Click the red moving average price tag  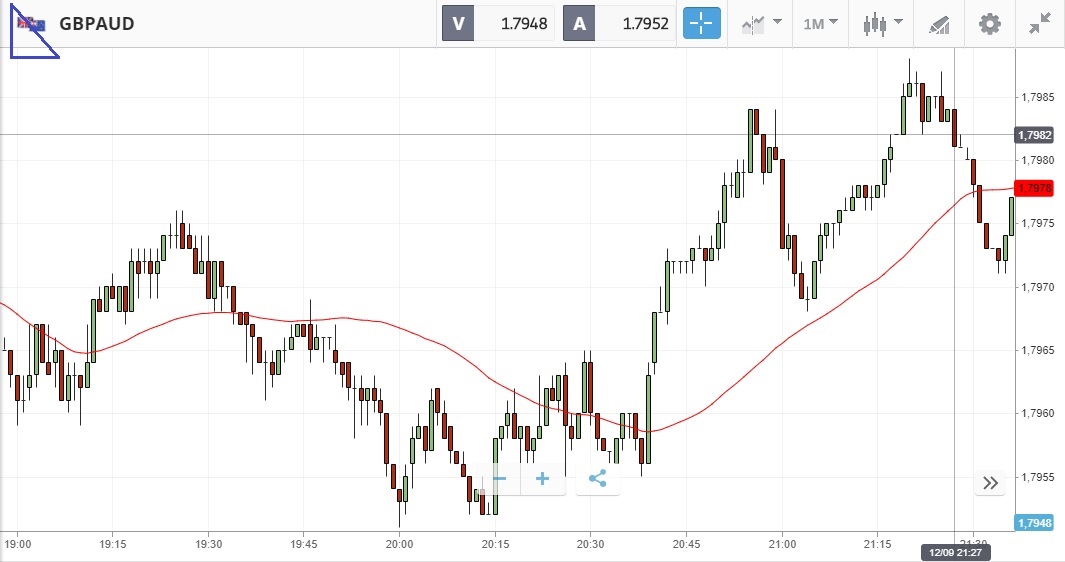[x=1033, y=188]
